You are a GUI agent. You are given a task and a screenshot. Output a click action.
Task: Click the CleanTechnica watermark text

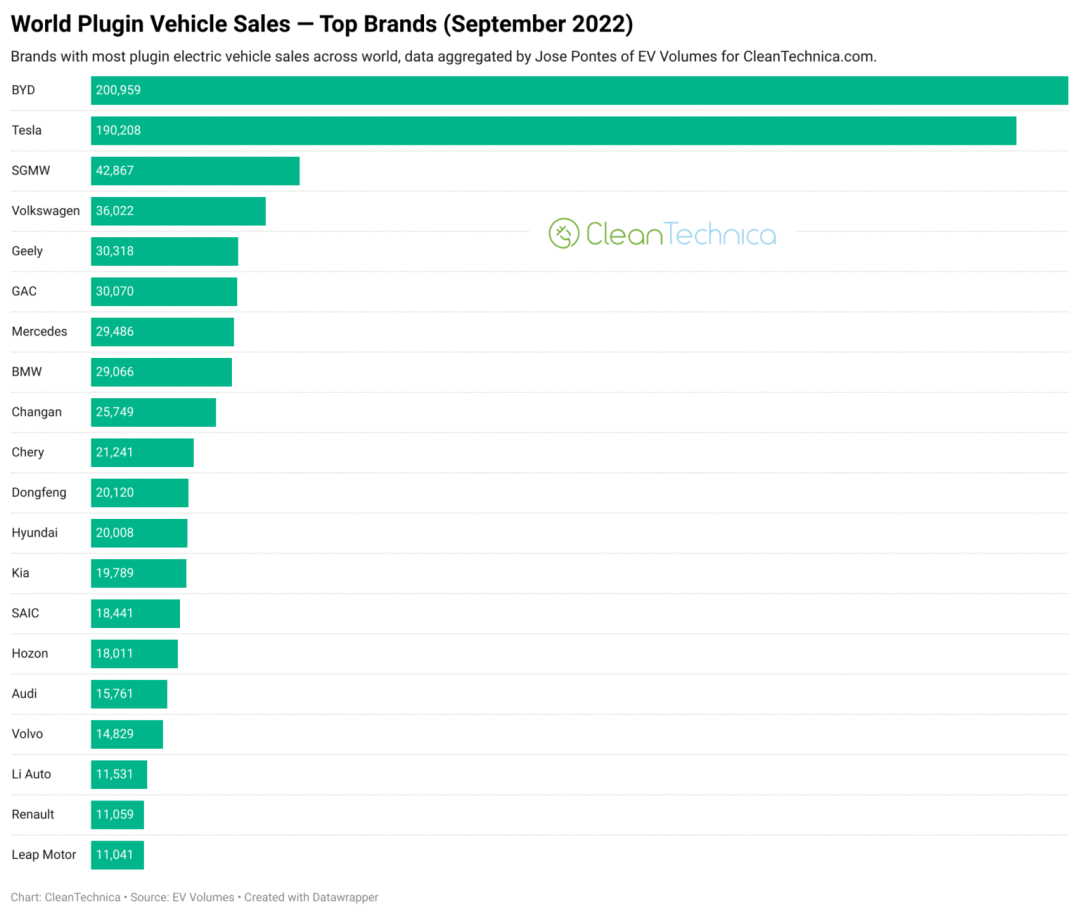[681, 234]
